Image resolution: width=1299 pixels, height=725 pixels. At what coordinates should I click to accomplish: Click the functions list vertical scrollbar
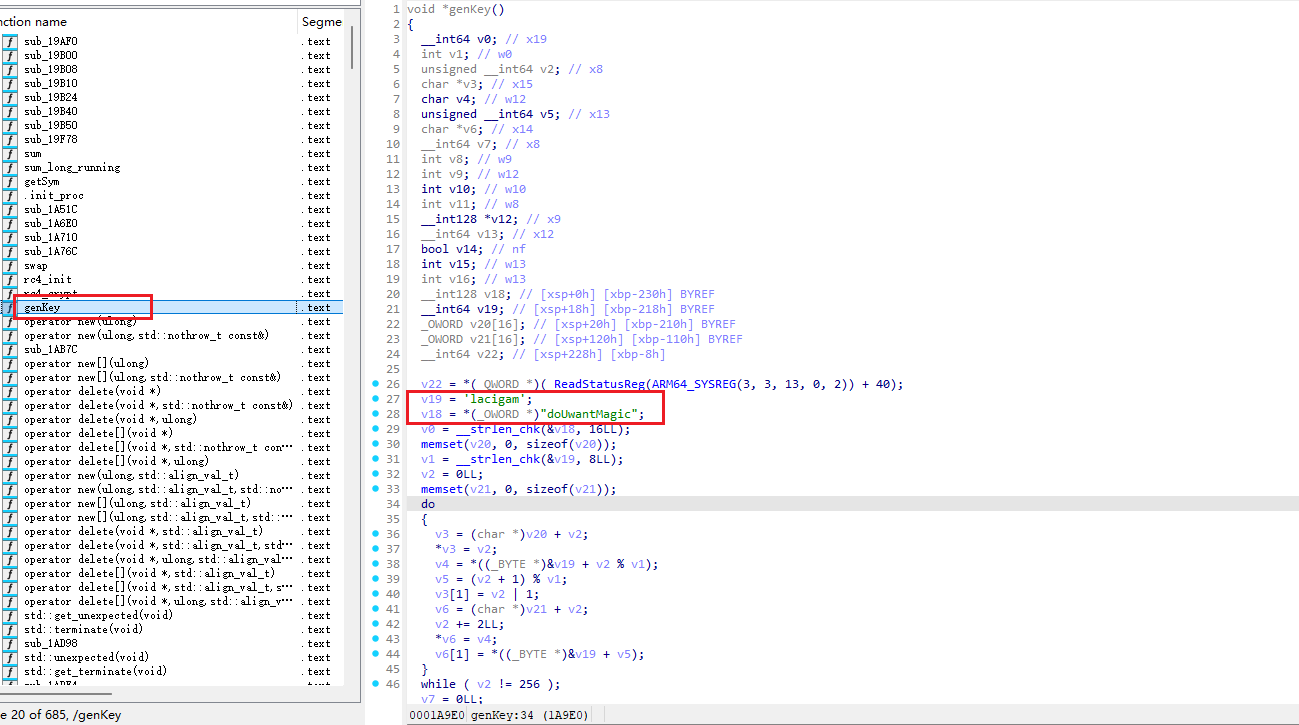(351, 48)
